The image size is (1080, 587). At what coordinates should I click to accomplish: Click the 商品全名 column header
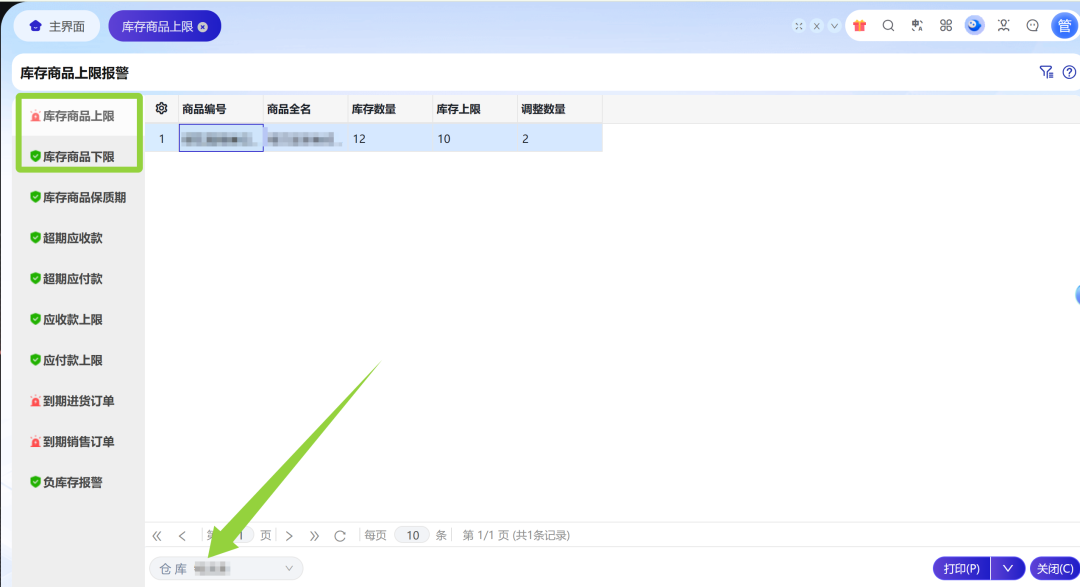pos(305,109)
